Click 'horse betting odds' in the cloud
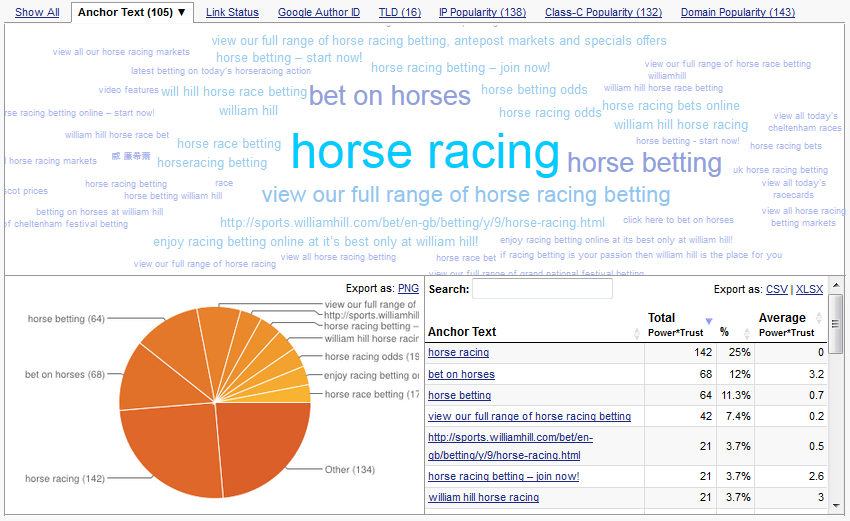Image resolution: width=850 pixels, height=521 pixels. point(535,89)
